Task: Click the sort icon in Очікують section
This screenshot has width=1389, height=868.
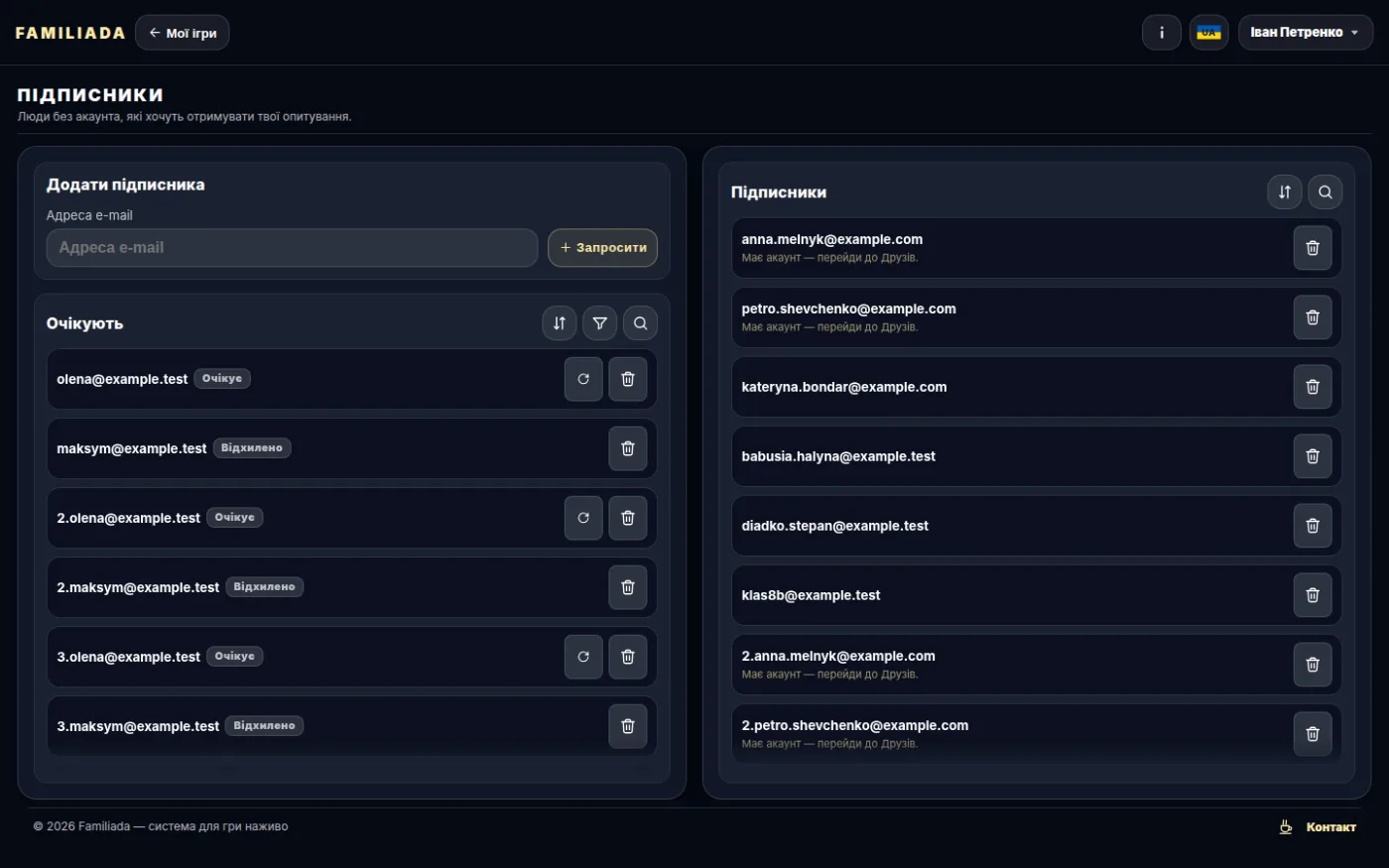Action: click(560, 323)
